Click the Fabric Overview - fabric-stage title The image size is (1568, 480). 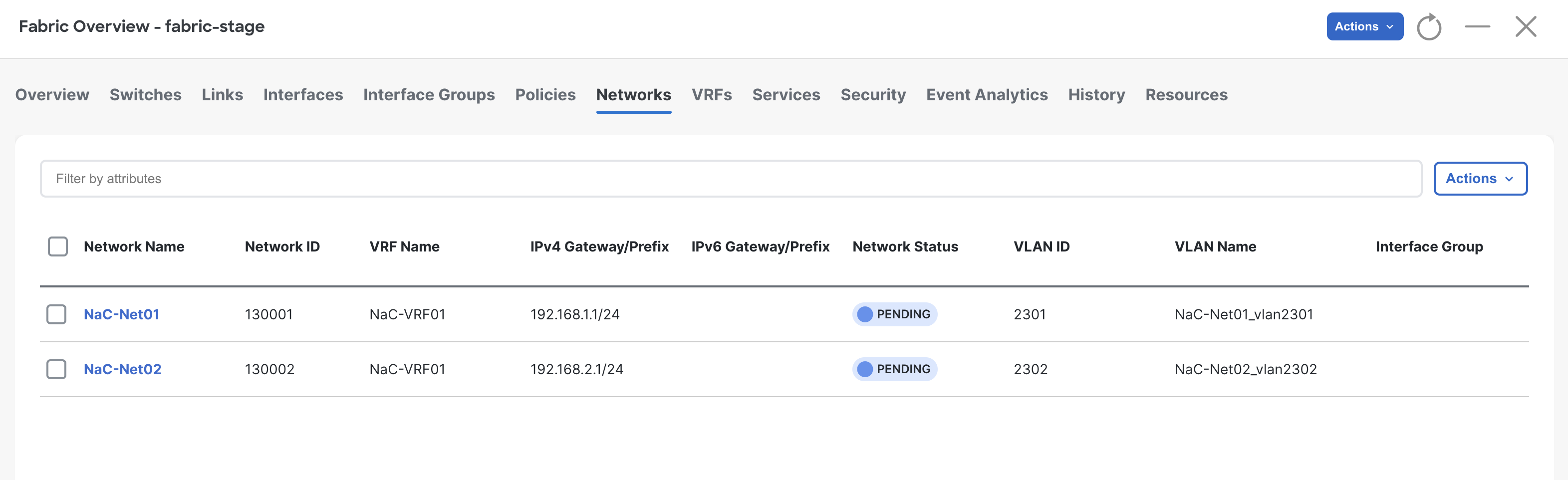click(x=142, y=26)
